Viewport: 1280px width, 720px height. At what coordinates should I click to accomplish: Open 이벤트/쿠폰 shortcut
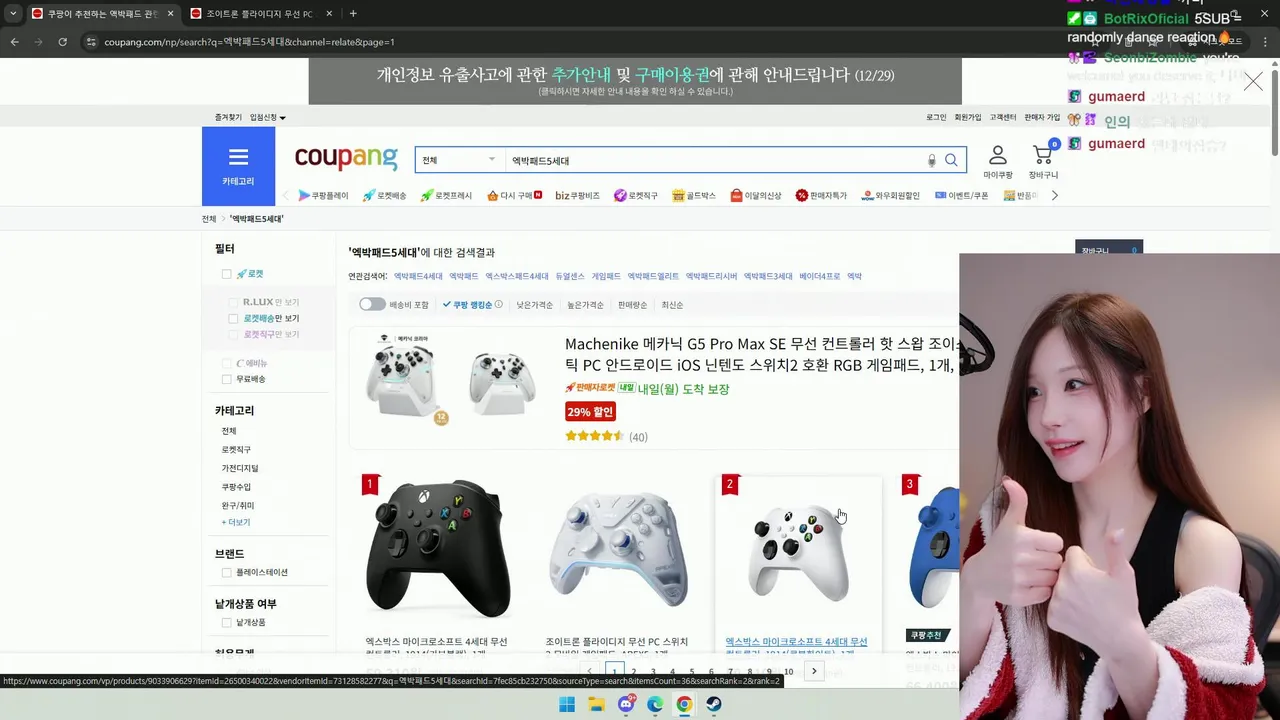coord(961,196)
